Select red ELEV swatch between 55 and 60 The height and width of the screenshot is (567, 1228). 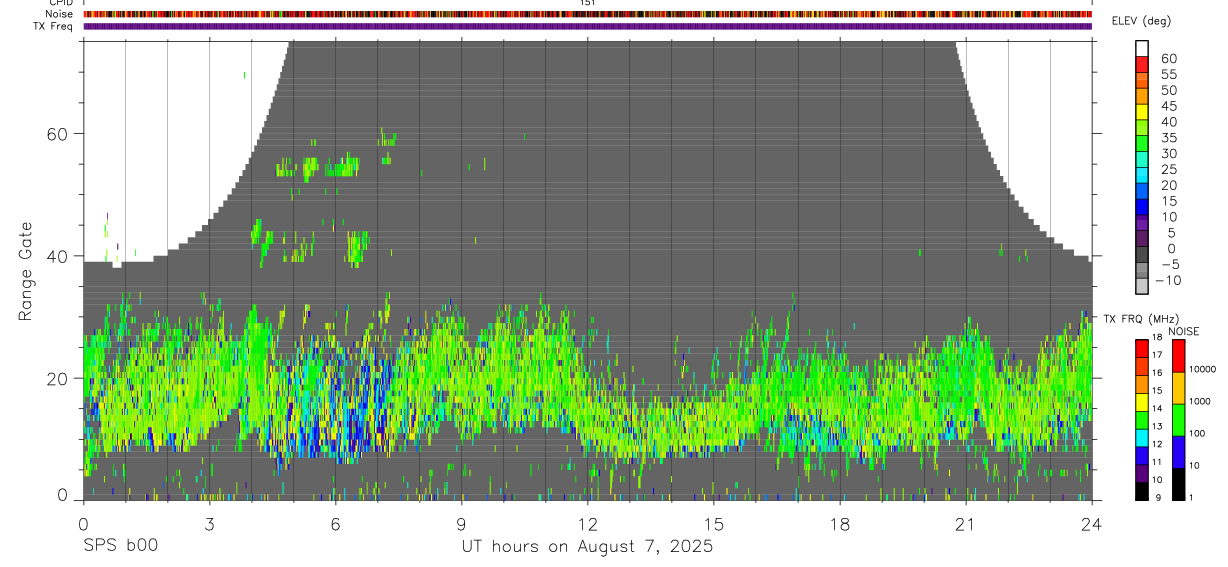pos(1142,64)
